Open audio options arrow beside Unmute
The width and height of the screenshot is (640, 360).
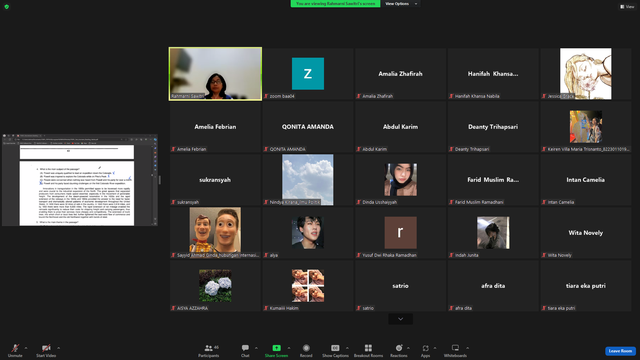(x=26, y=348)
